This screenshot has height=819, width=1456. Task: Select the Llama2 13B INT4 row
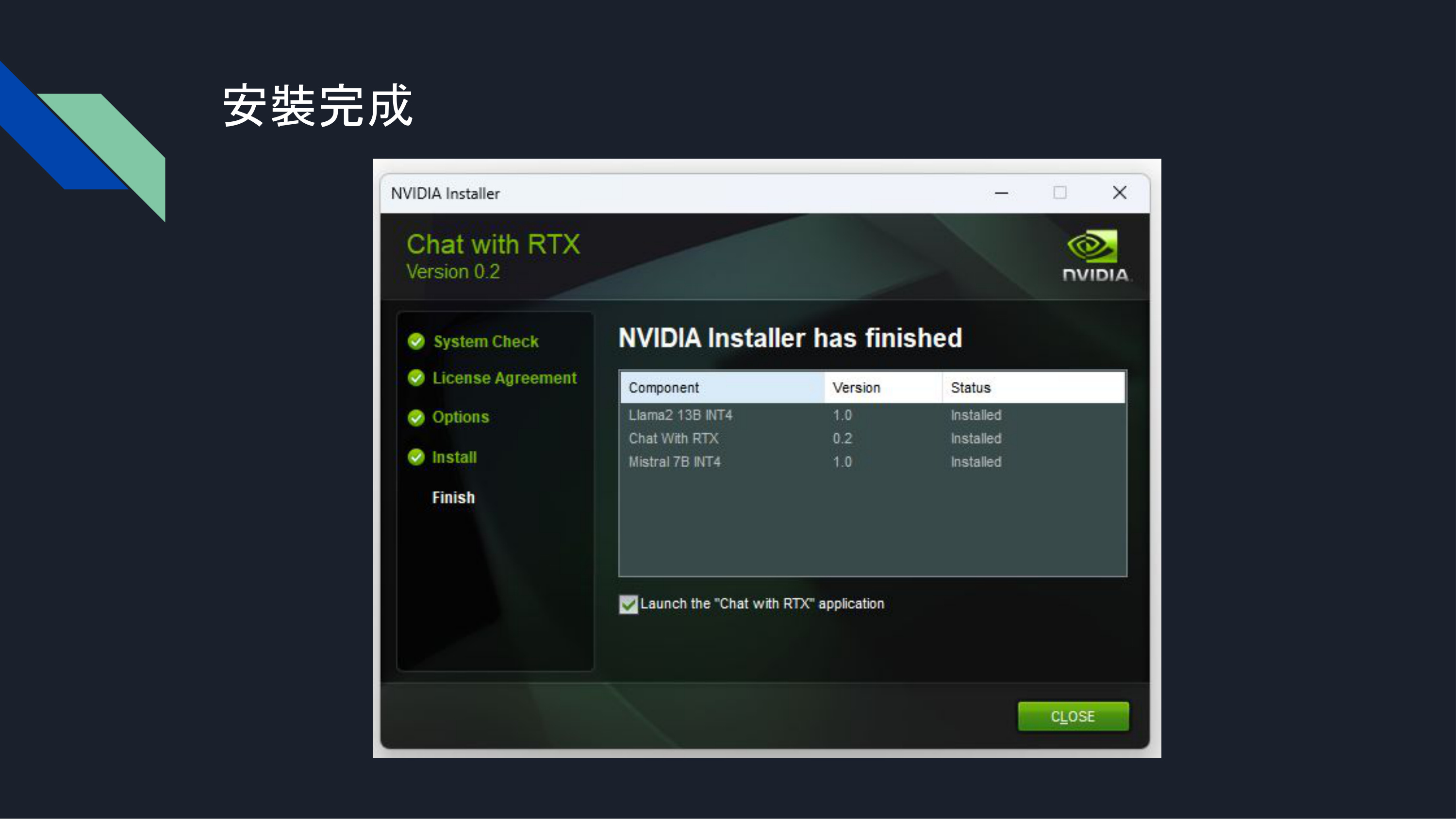coord(873,415)
